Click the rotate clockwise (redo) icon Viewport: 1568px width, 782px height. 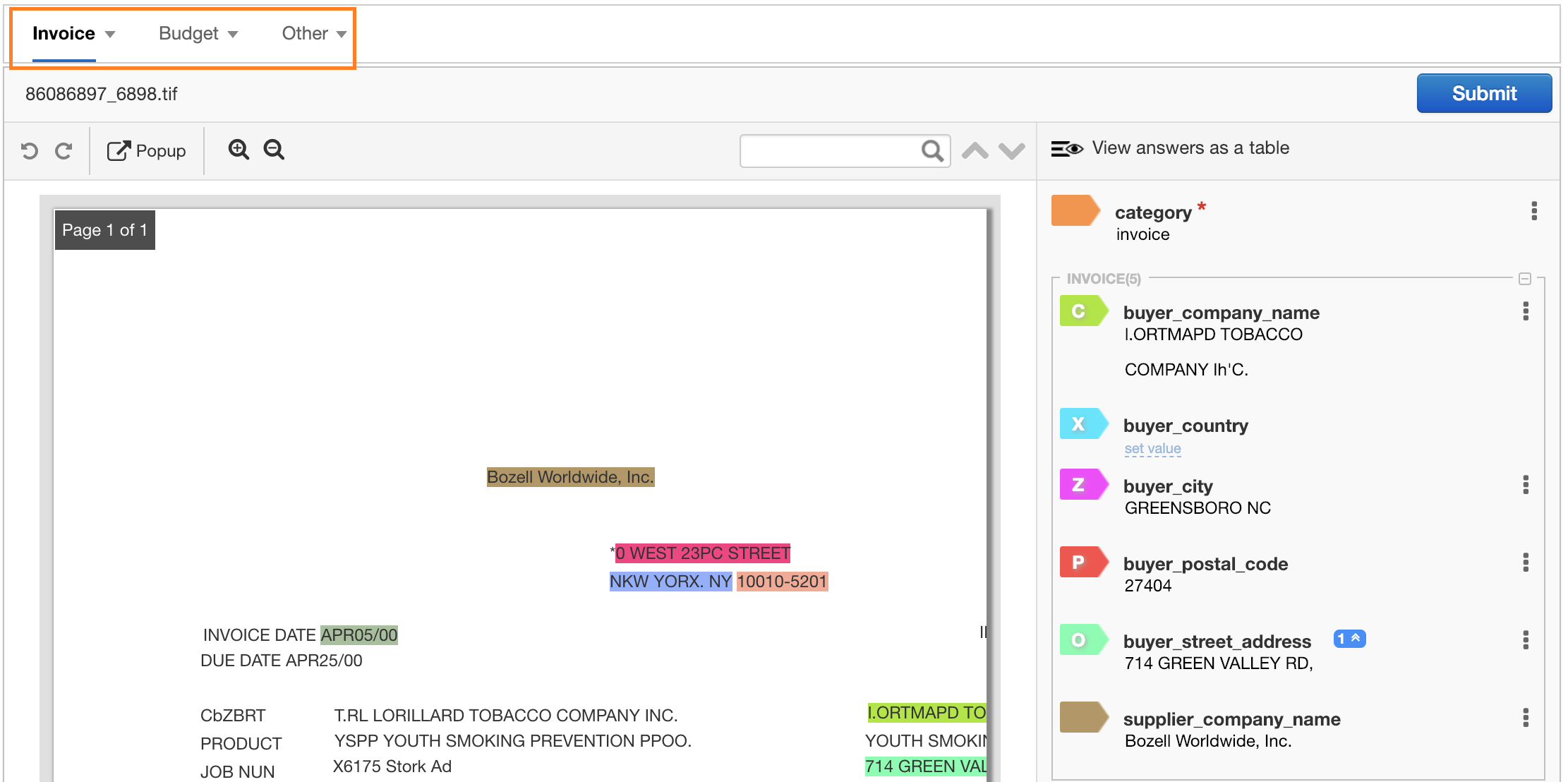coord(64,151)
